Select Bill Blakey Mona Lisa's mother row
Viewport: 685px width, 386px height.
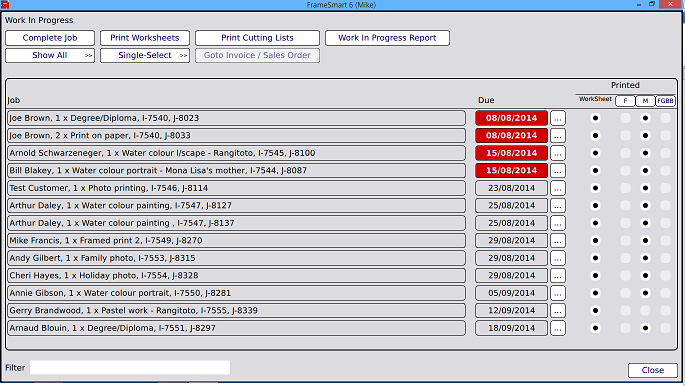tap(236, 171)
